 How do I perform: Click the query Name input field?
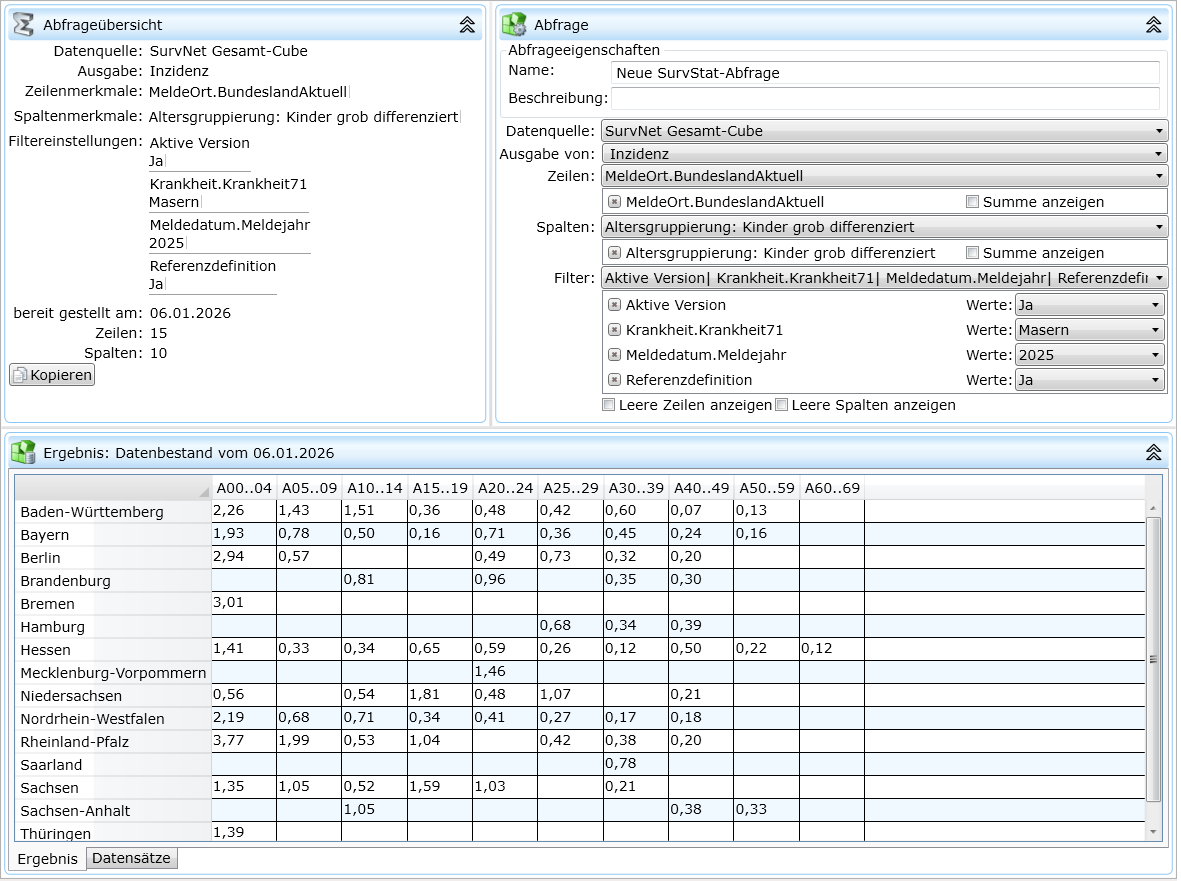pos(884,73)
